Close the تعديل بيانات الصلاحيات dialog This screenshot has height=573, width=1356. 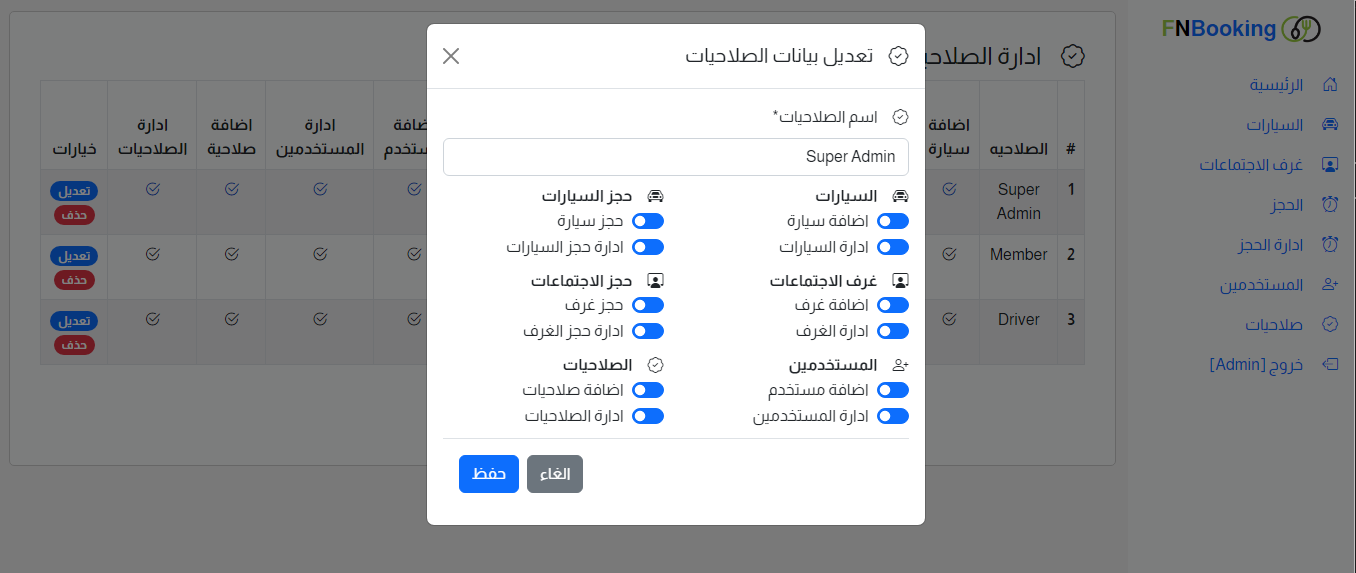pyautogui.click(x=451, y=56)
